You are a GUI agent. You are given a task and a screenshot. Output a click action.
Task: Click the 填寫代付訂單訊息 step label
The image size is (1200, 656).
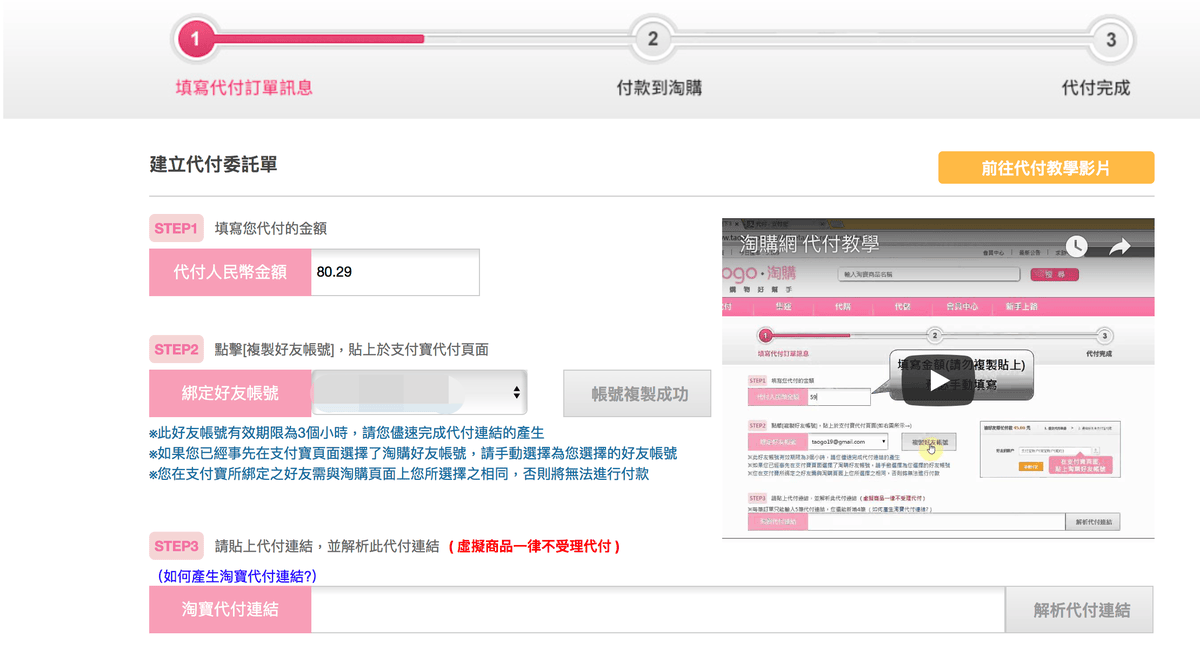coord(244,88)
